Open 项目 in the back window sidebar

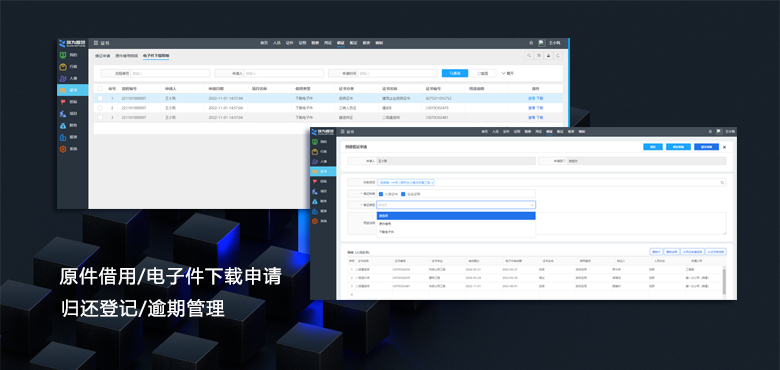pyautogui.click(x=73, y=114)
